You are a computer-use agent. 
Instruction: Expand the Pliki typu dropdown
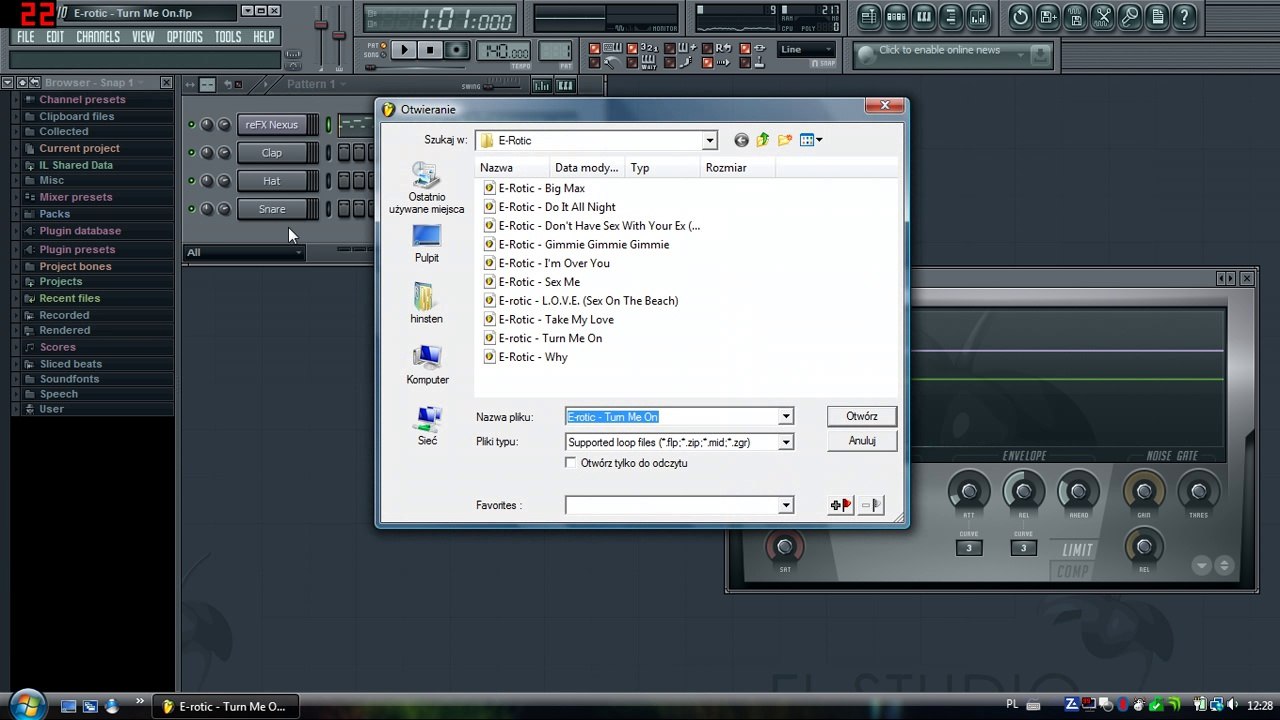click(786, 442)
